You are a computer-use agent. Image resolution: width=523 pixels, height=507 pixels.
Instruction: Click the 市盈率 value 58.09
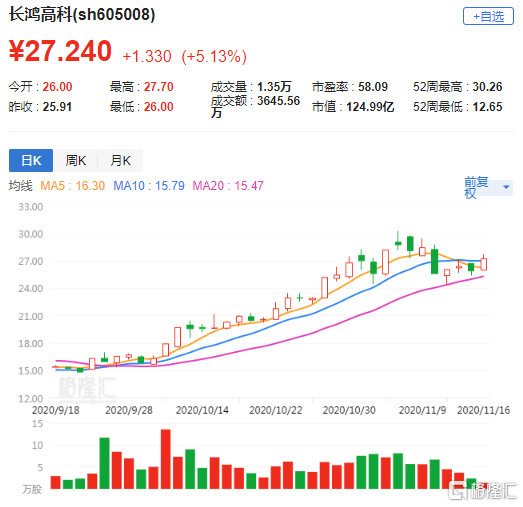pos(373,87)
